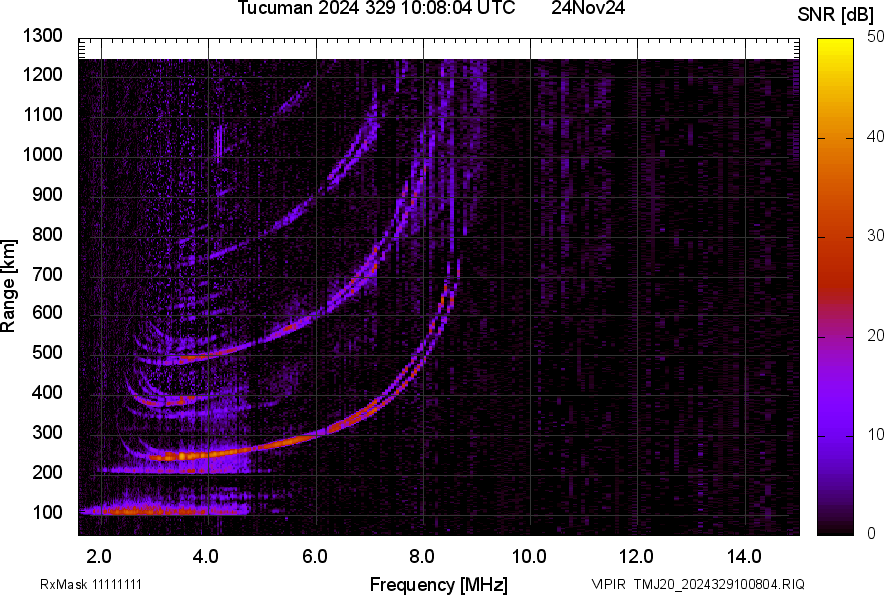The height and width of the screenshot is (595, 884).
Task: Click the range tick label '200'
Action: coord(47,472)
